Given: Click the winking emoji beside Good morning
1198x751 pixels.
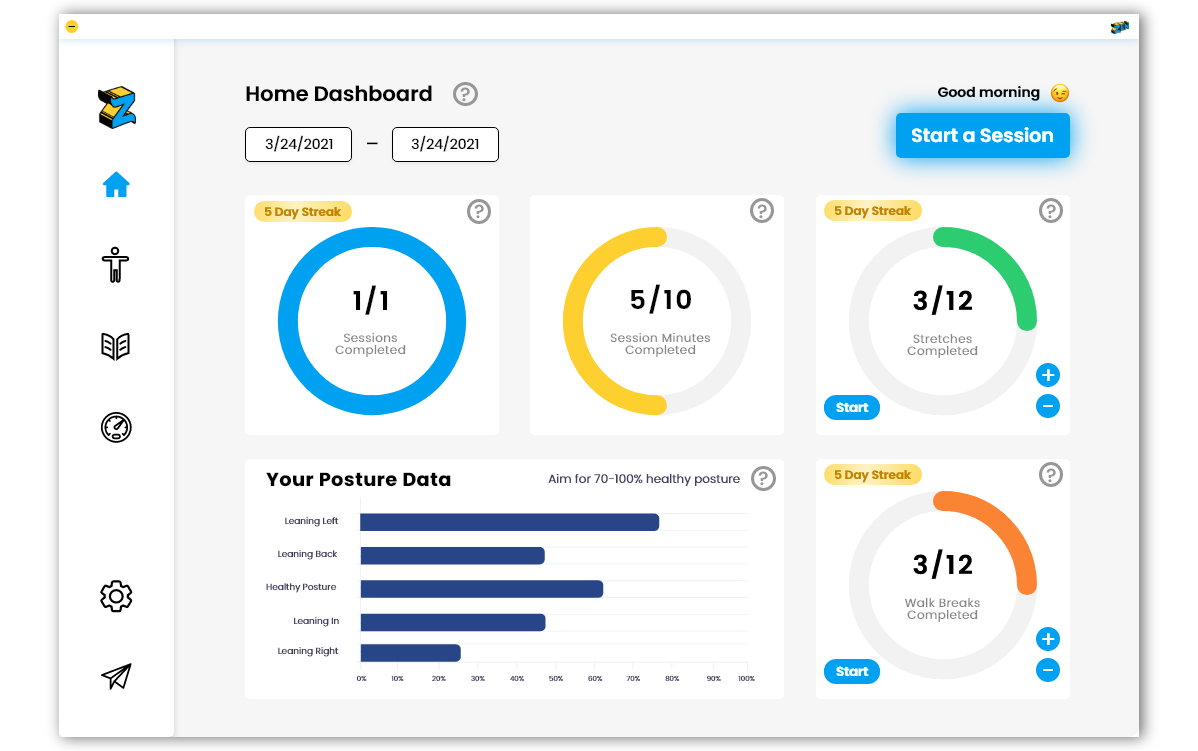Looking at the screenshot, I should point(1060,92).
